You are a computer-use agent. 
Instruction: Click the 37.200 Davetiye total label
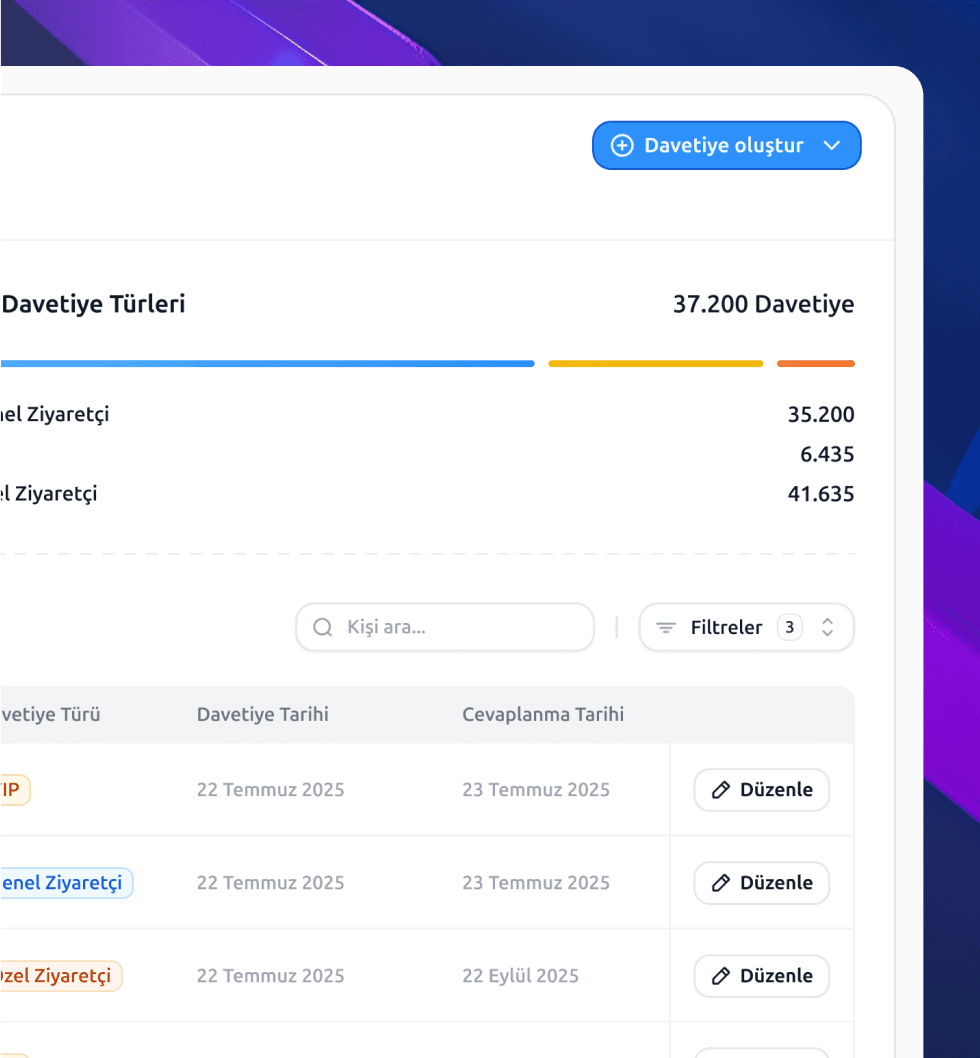click(763, 305)
